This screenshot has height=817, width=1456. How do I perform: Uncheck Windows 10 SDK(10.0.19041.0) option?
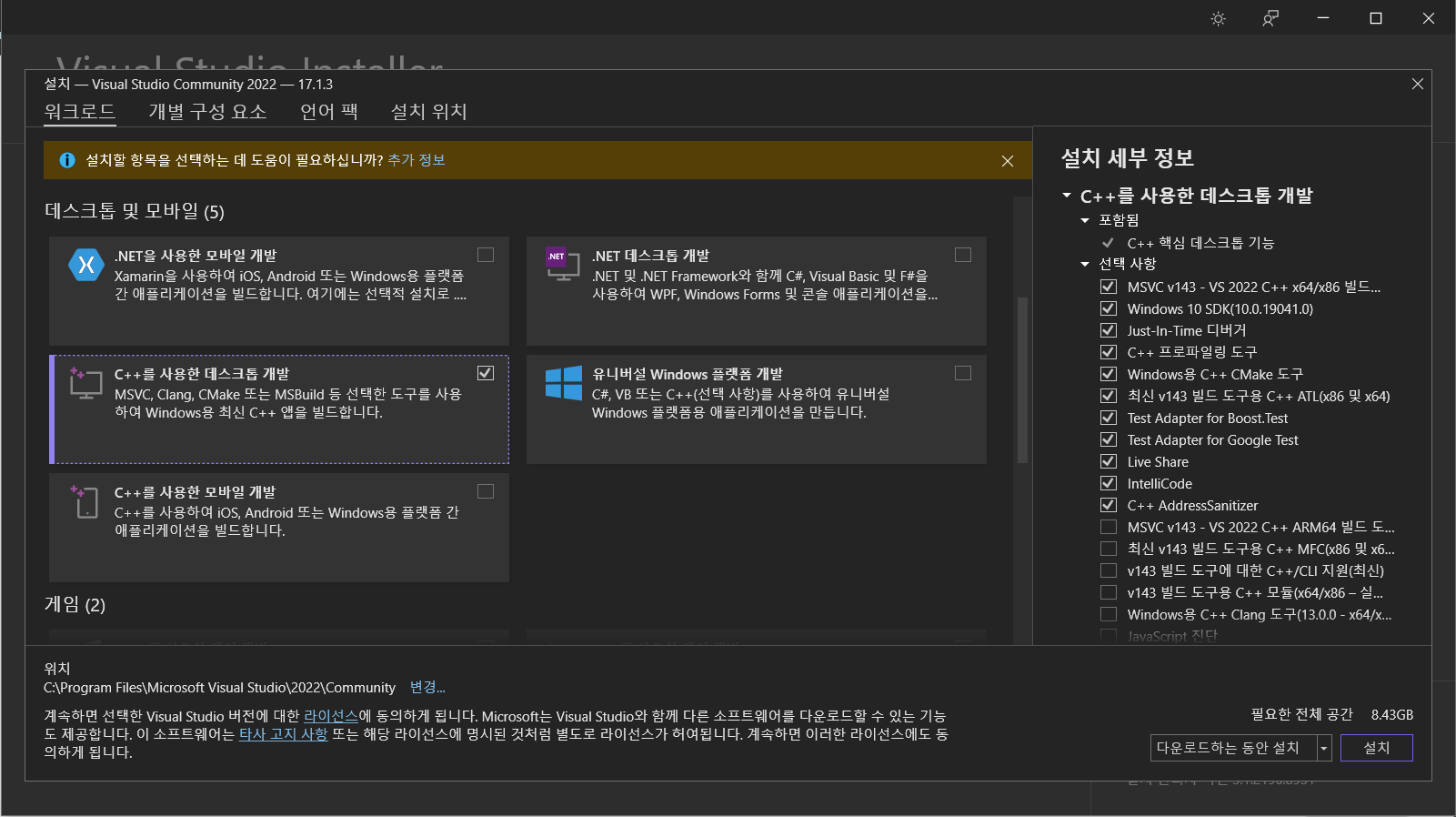click(1109, 308)
